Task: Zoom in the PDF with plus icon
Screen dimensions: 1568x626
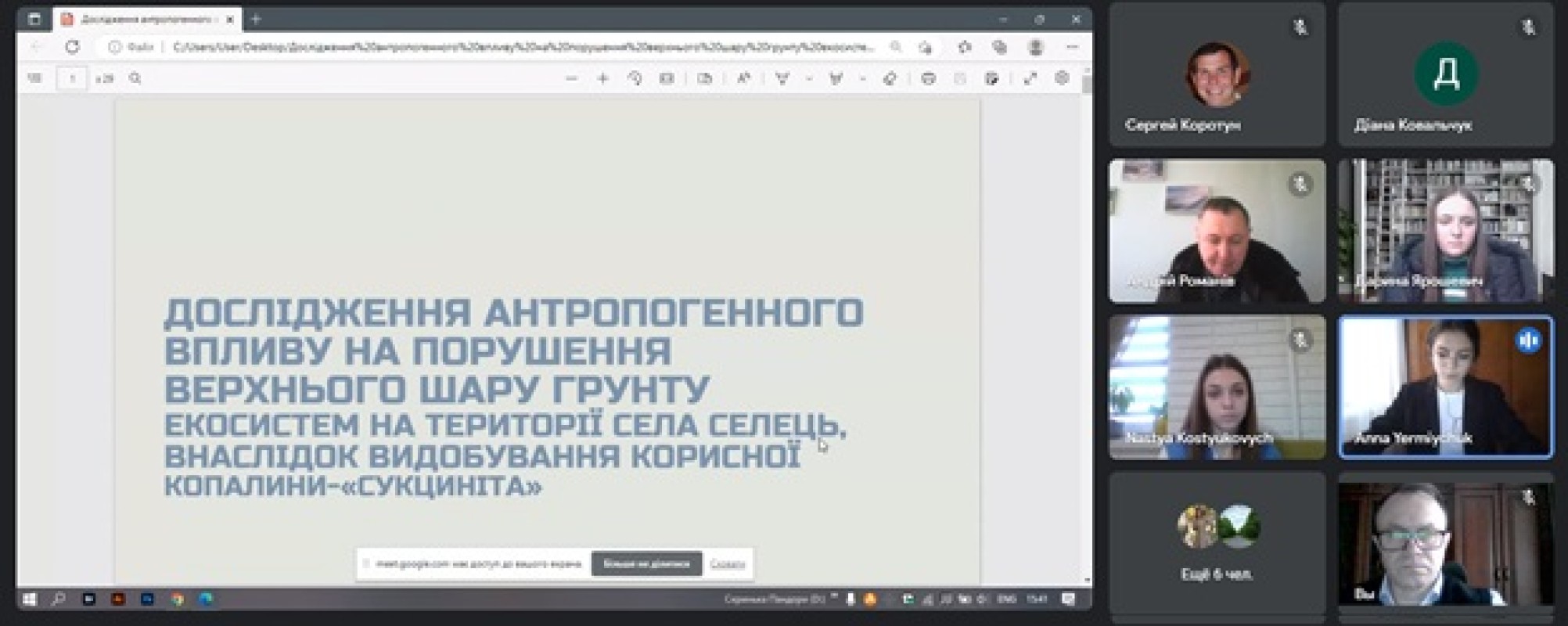Action: pyautogui.click(x=602, y=78)
